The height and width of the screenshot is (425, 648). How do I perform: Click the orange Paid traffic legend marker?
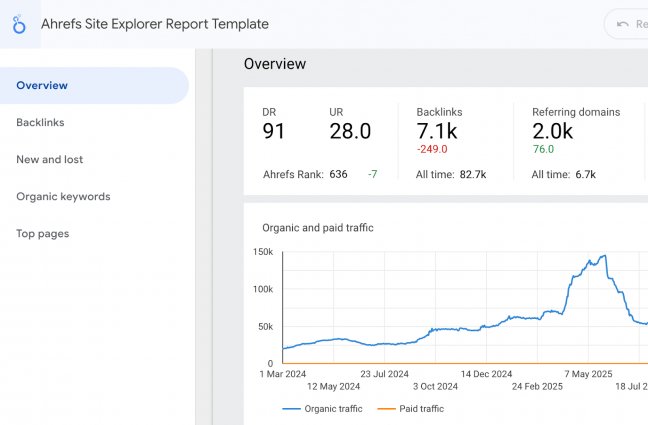tap(385, 408)
